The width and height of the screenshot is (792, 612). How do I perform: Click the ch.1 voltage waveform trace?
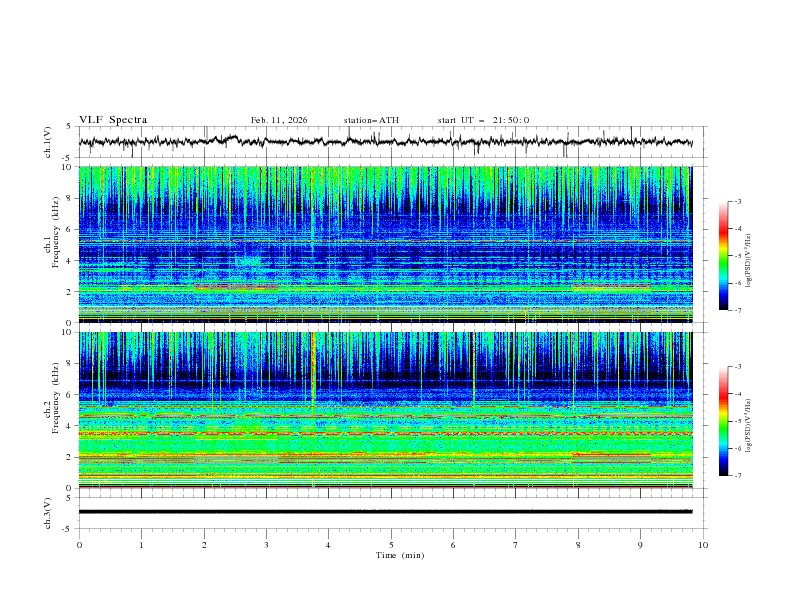point(385,142)
